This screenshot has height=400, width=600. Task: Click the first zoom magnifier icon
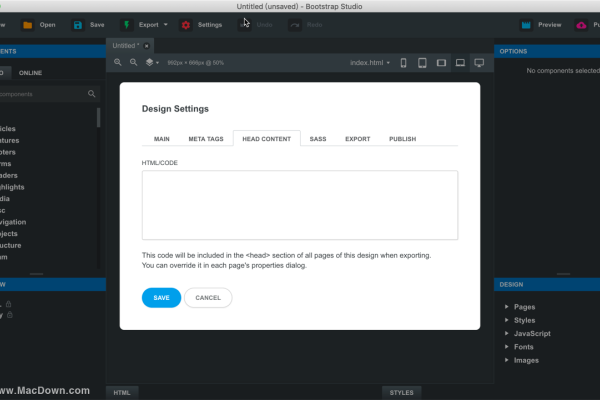tap(118, 62)
